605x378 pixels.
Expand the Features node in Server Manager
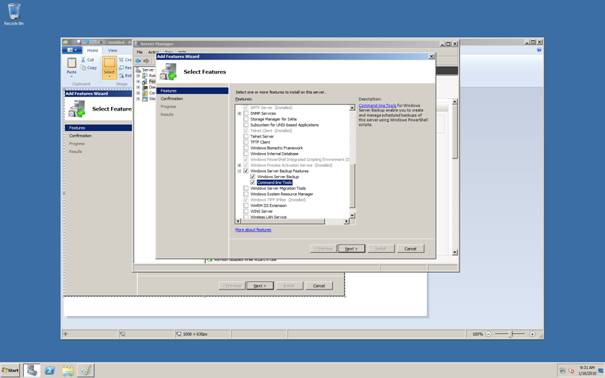click(x=138, y=81)
